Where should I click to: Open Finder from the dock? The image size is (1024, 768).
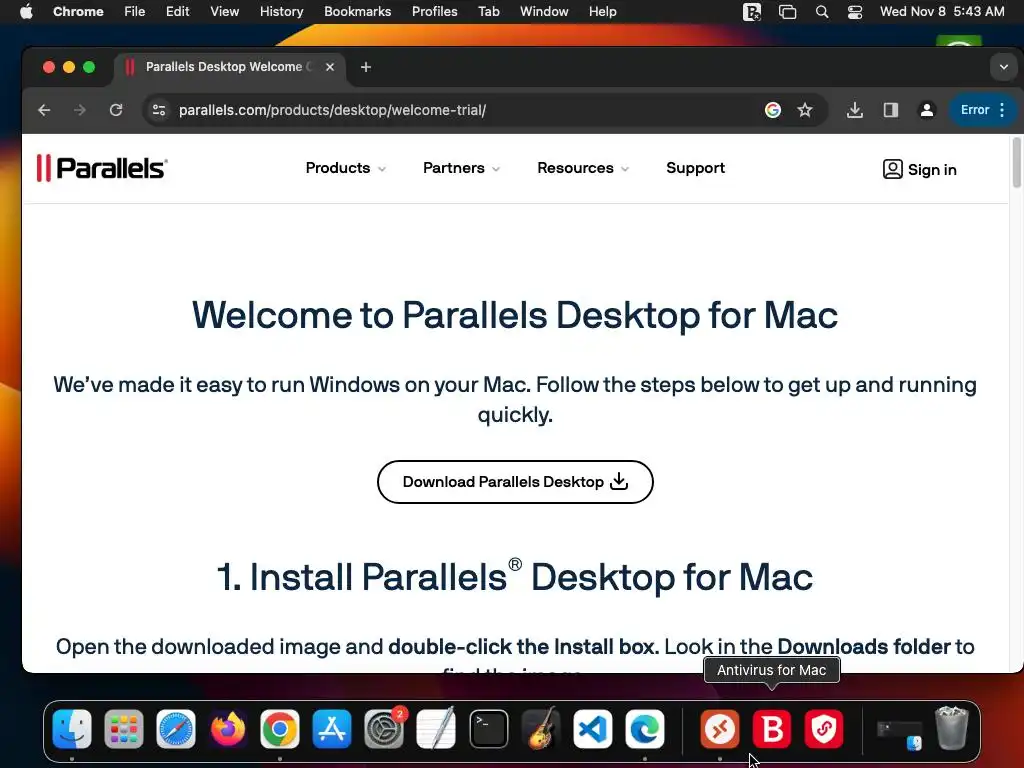tap(72, 729)
